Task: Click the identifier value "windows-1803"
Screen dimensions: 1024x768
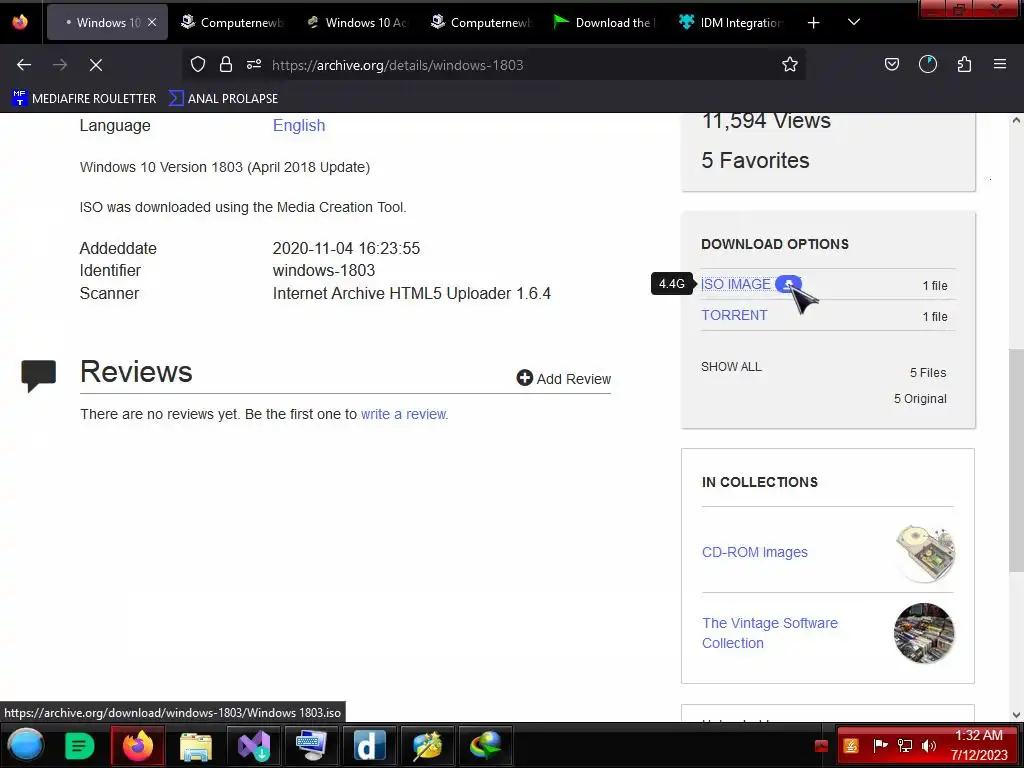Action: (x=324, y=270)
